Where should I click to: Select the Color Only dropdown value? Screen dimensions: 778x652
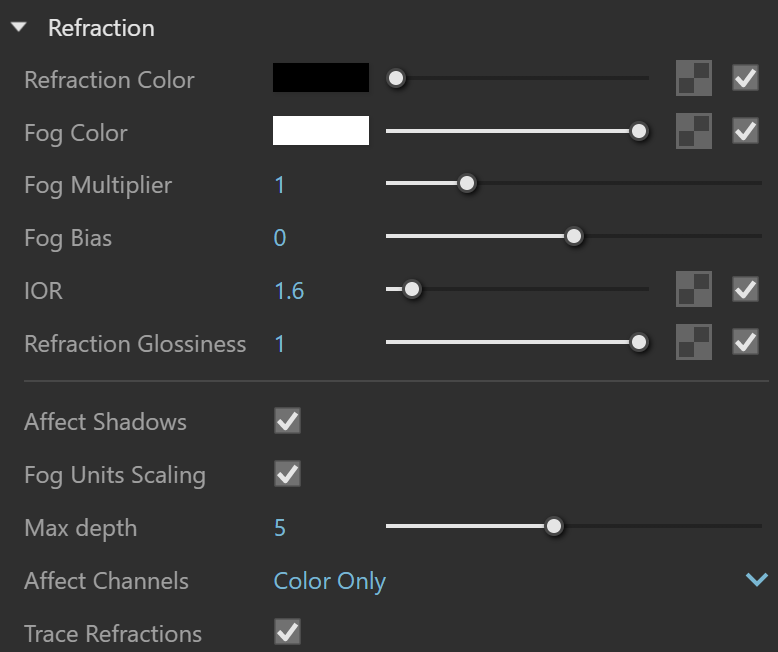(329, 581)
